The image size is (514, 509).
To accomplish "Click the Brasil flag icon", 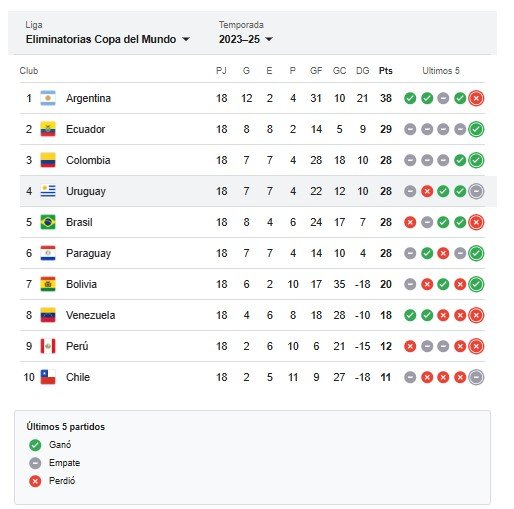I will (48, 222).
